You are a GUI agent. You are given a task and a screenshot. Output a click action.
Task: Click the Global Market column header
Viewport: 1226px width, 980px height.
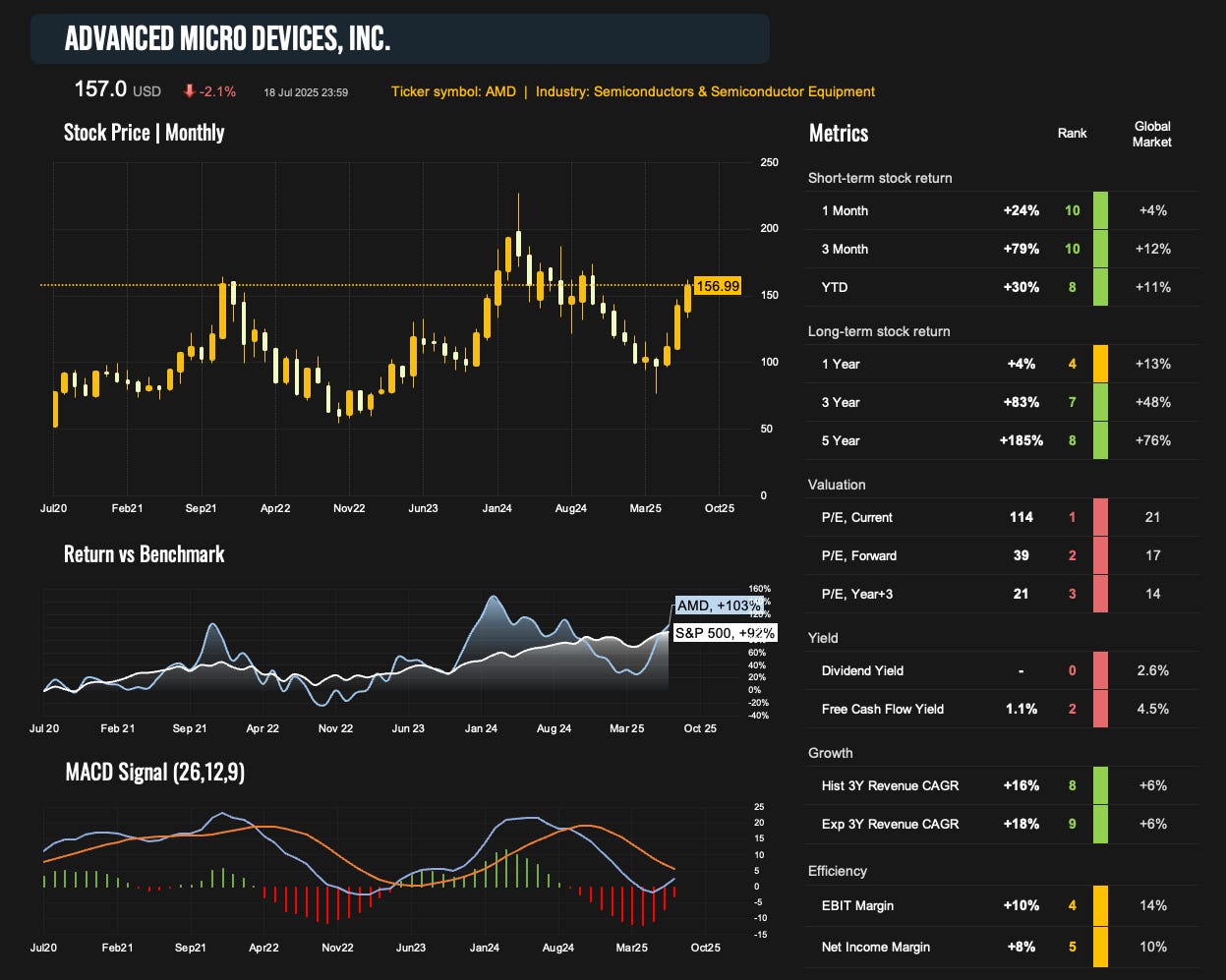click(1152, 134)
